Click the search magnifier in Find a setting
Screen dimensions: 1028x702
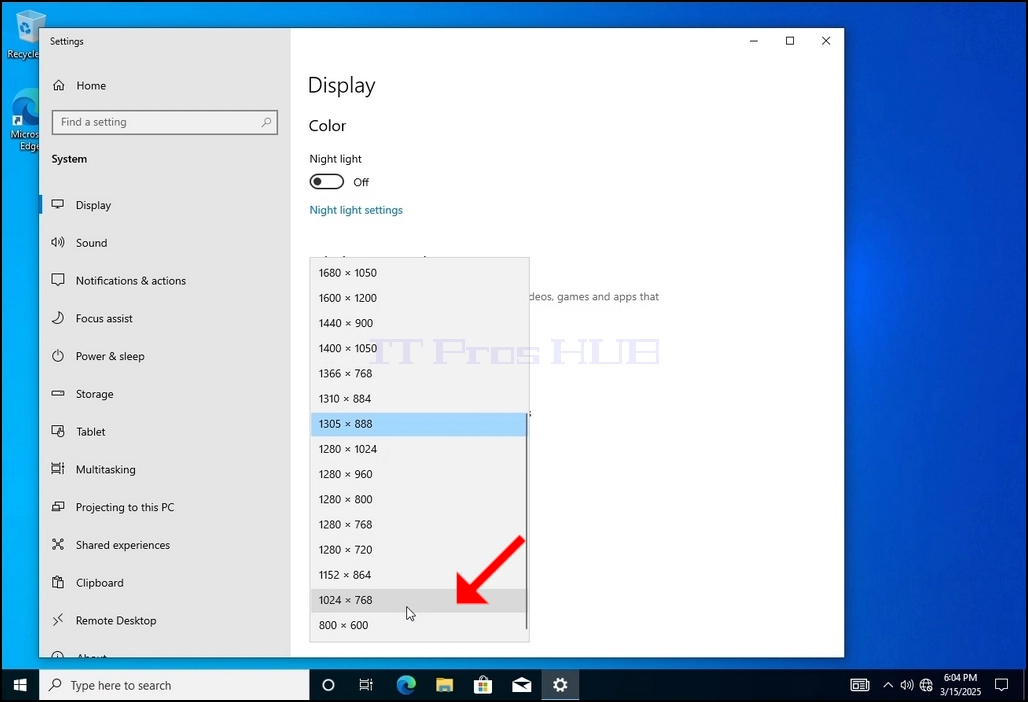(x=266, y=122)
